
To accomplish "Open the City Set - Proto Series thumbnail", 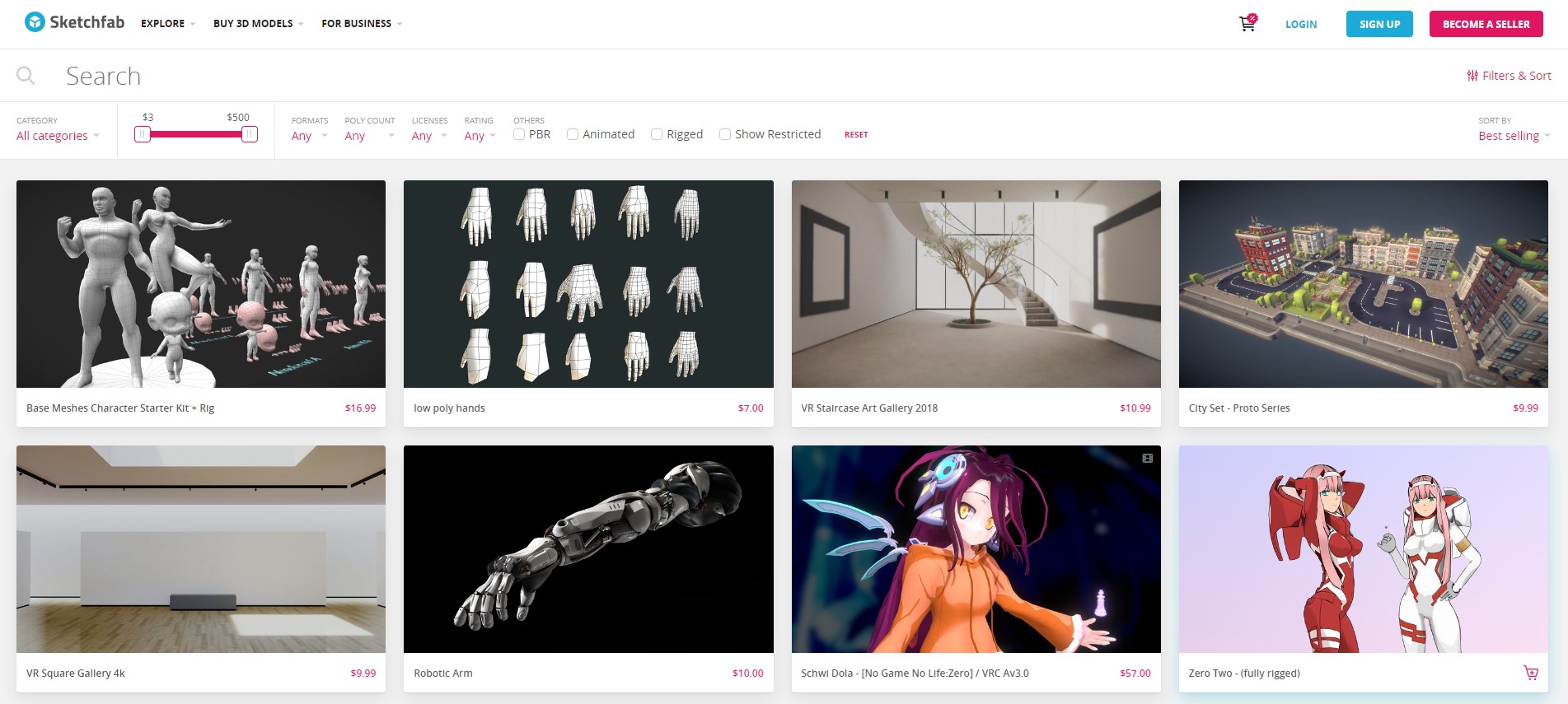I will click(1364, 284).
